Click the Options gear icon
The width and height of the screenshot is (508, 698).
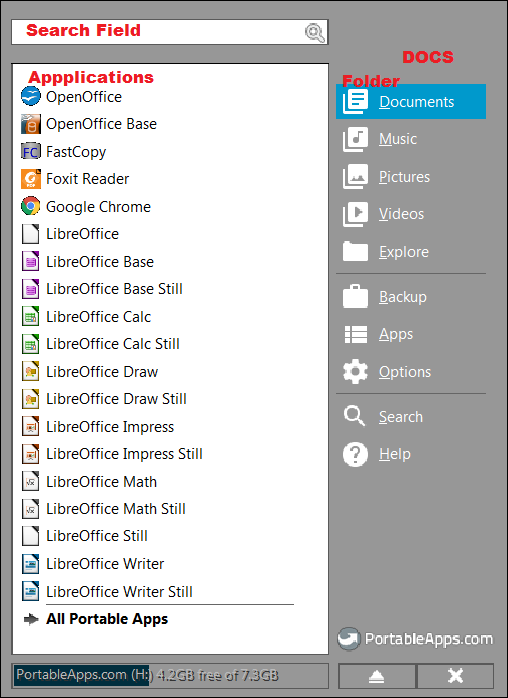(x=355, y=372)
